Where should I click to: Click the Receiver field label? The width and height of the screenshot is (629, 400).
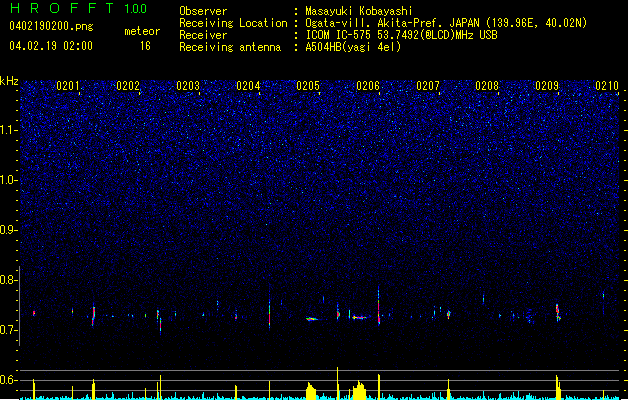point(203,35)
